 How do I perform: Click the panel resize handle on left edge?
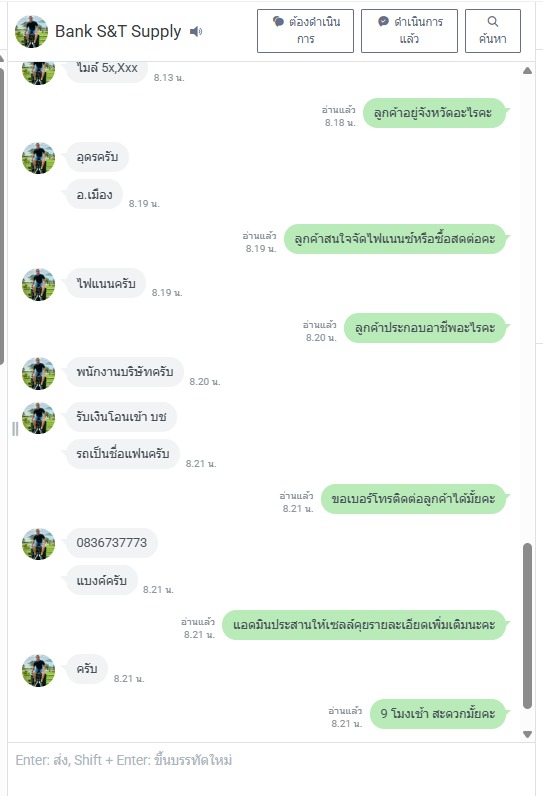point(15,429)
